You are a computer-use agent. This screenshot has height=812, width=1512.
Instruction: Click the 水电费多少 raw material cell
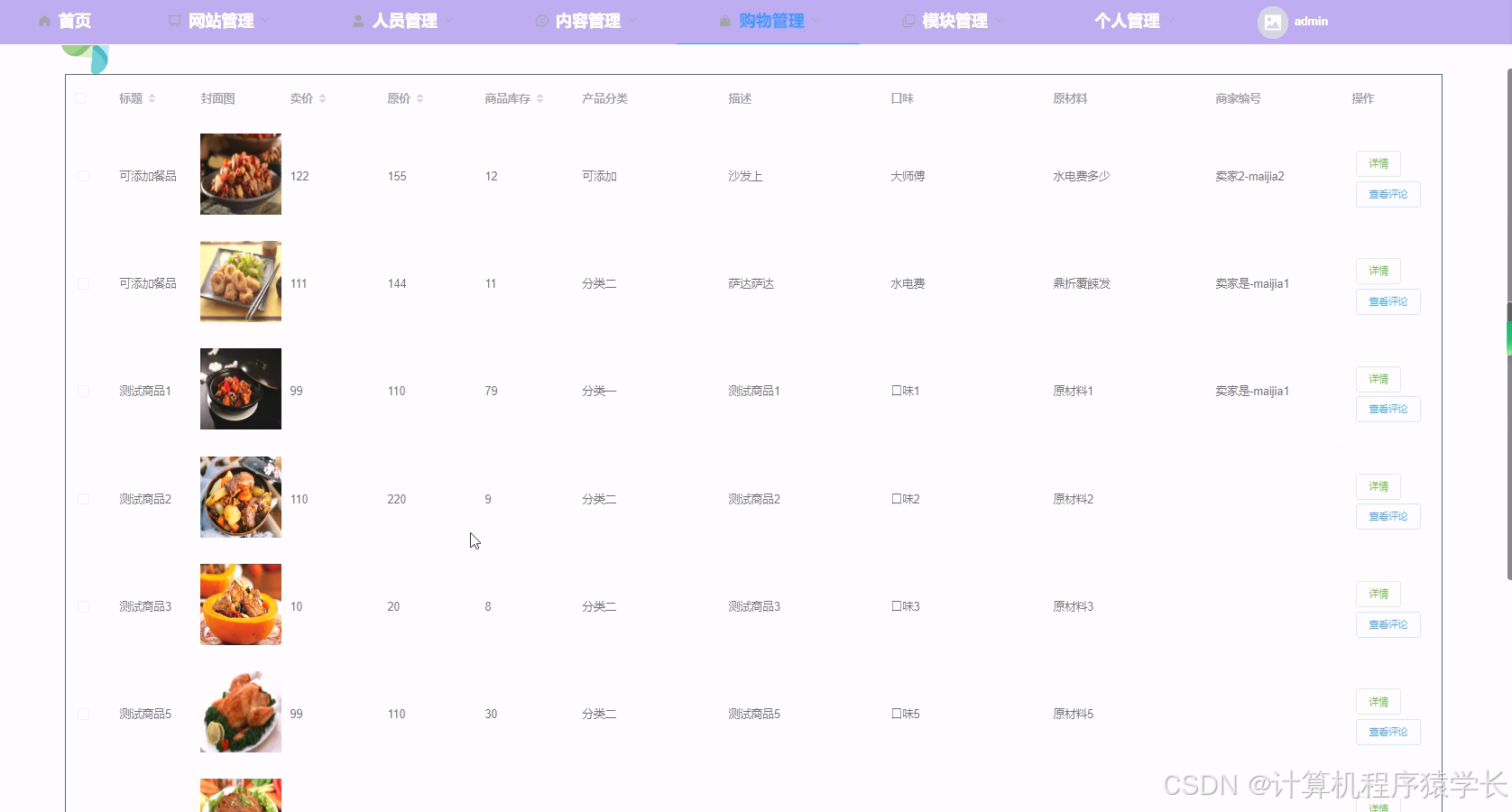(1082, 176)
